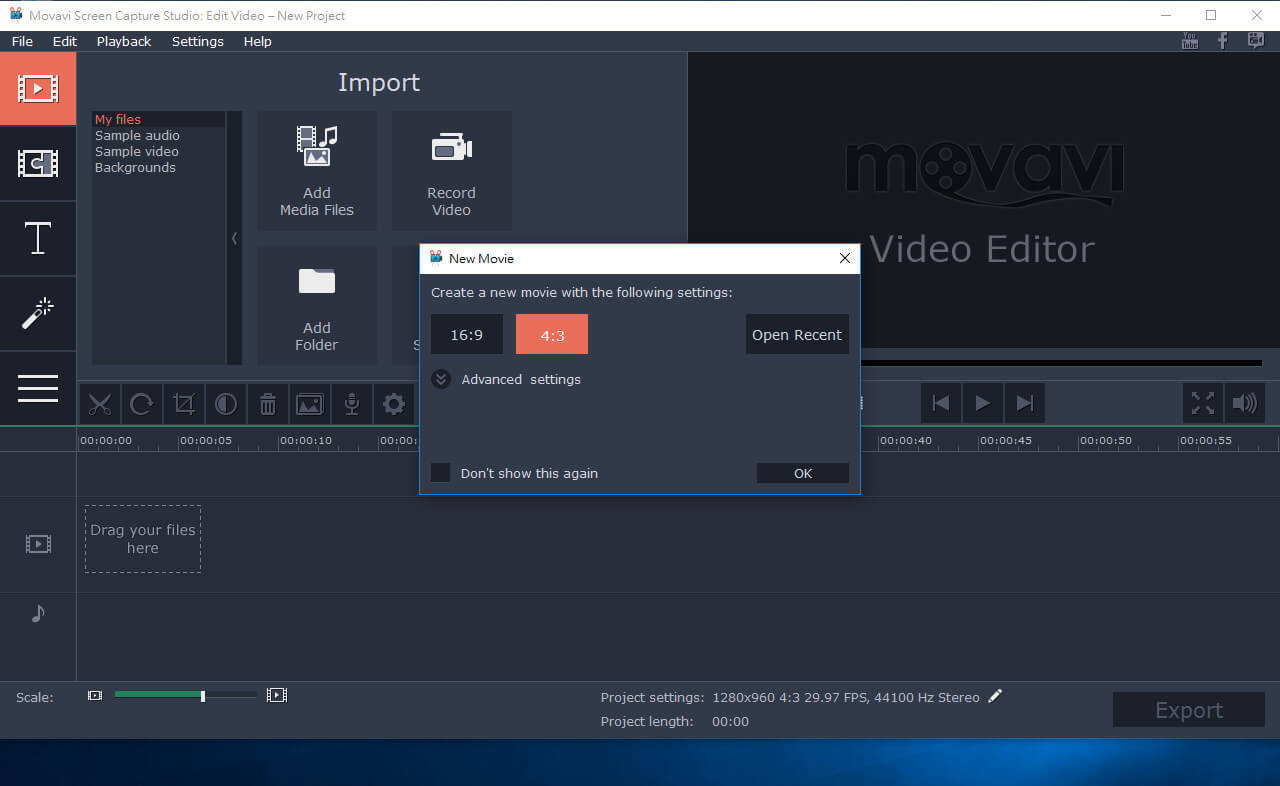Click the crop tool icon
1280x786 pixels.
click(x=184, y=404)
